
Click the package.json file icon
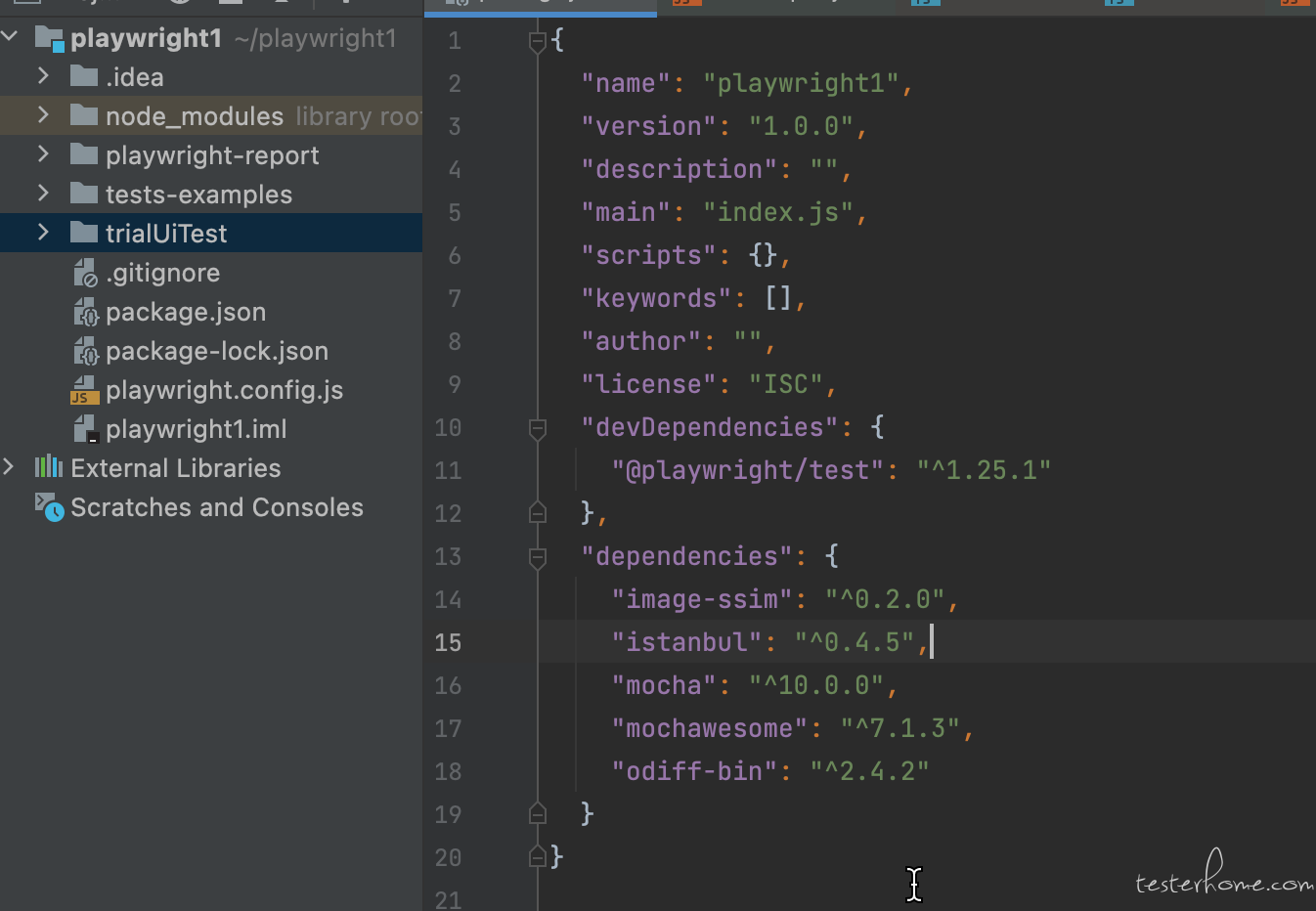coord(85,312)
